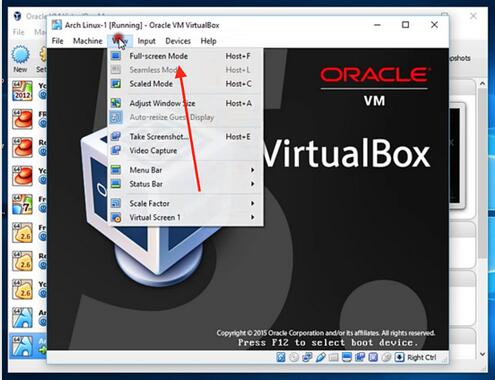Click the Host+E shortcut text in the View menu
The image size is (495, 380).
(x=238, y=137)
